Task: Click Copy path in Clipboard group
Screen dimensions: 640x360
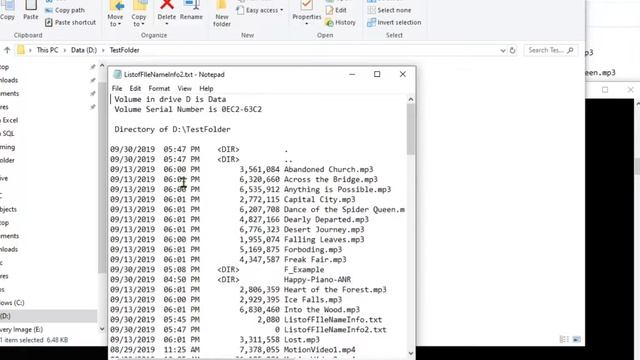Action: click(65, 10)
